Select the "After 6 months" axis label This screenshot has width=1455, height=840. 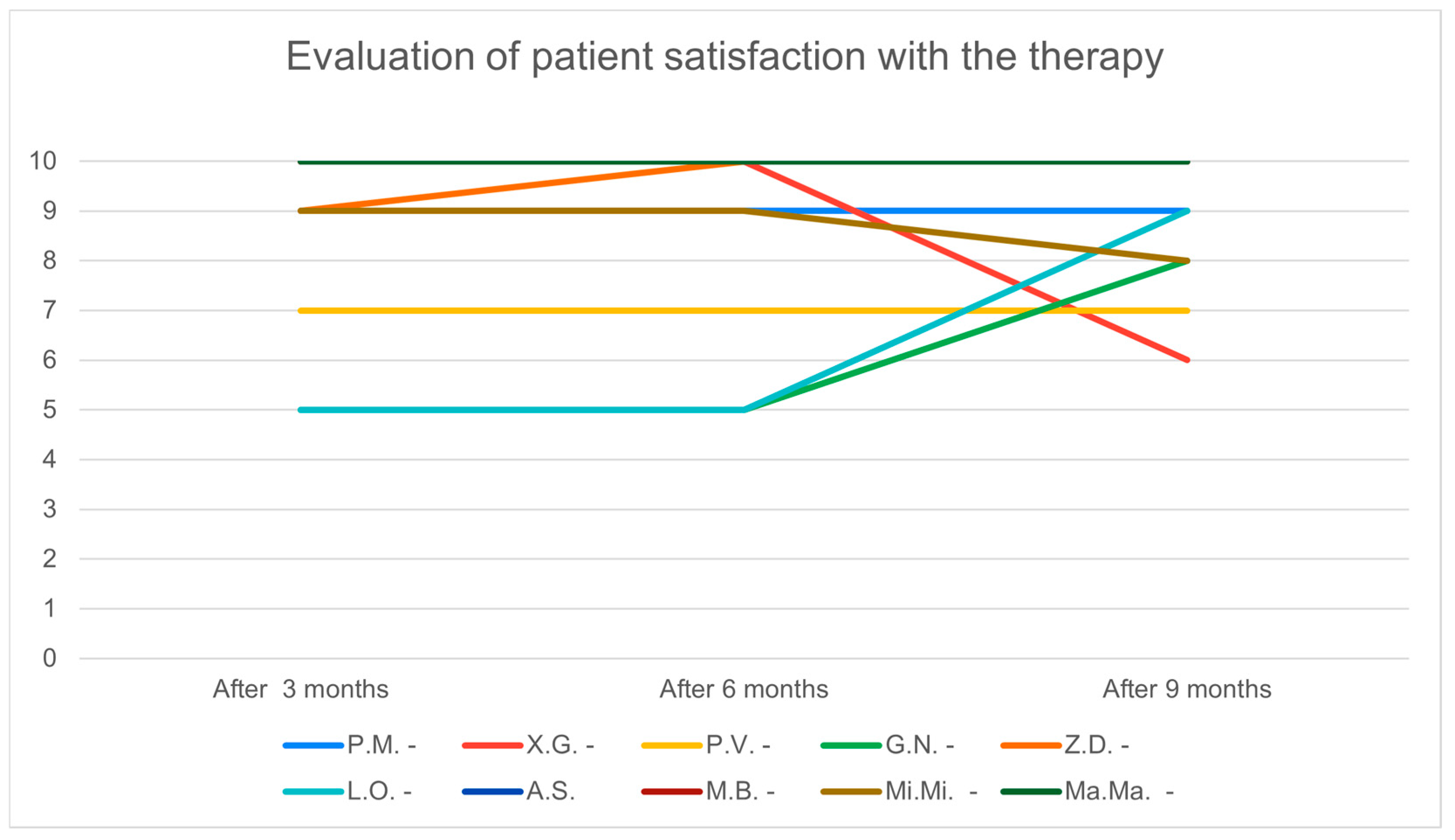tap(744, 689)
